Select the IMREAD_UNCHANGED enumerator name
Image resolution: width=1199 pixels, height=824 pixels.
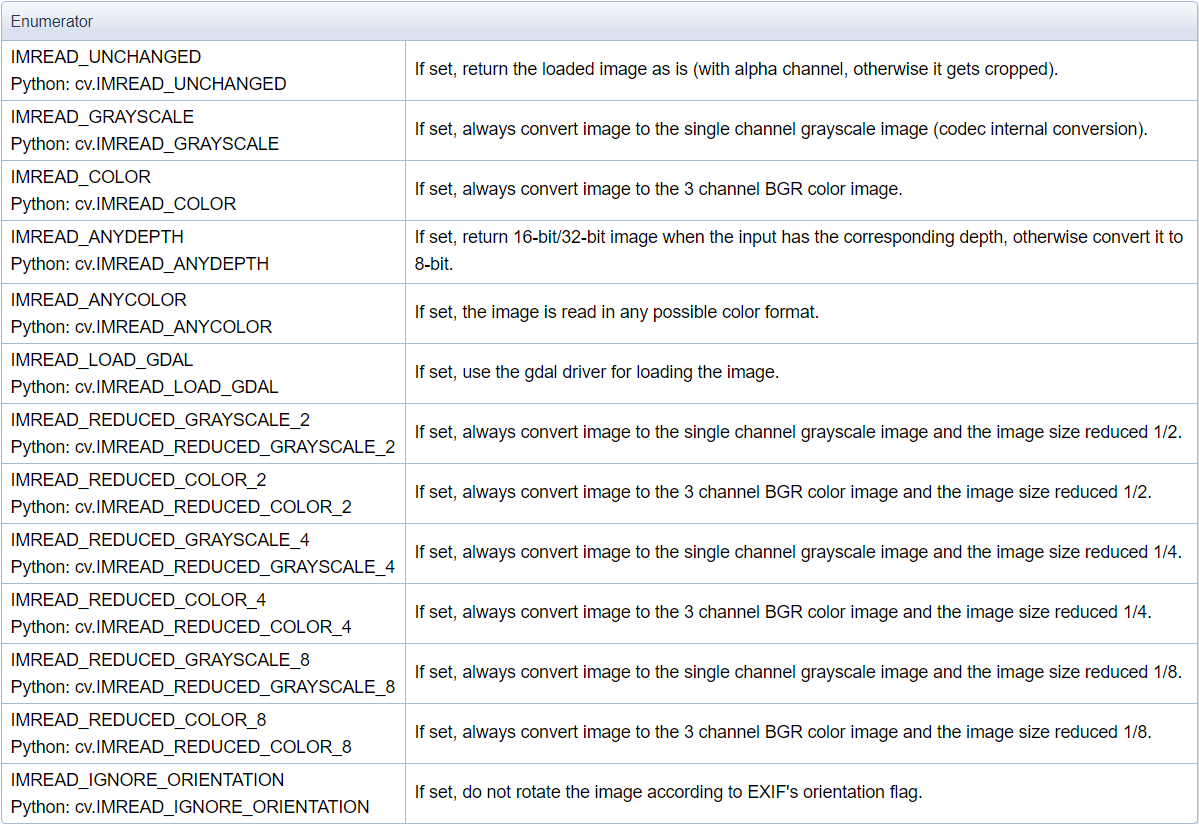(x=106, y=57)
